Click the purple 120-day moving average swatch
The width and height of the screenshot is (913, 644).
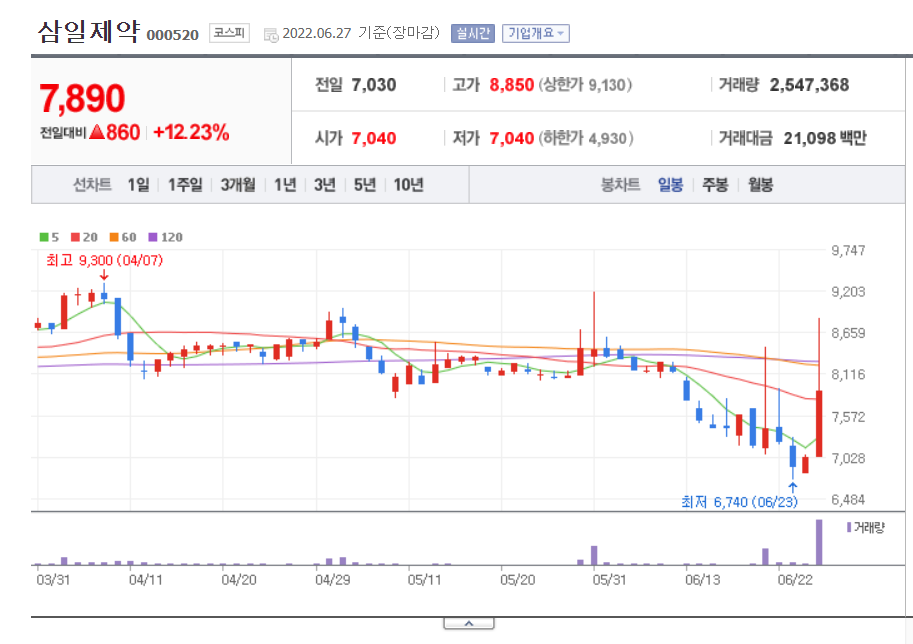[x=153, y=237]
